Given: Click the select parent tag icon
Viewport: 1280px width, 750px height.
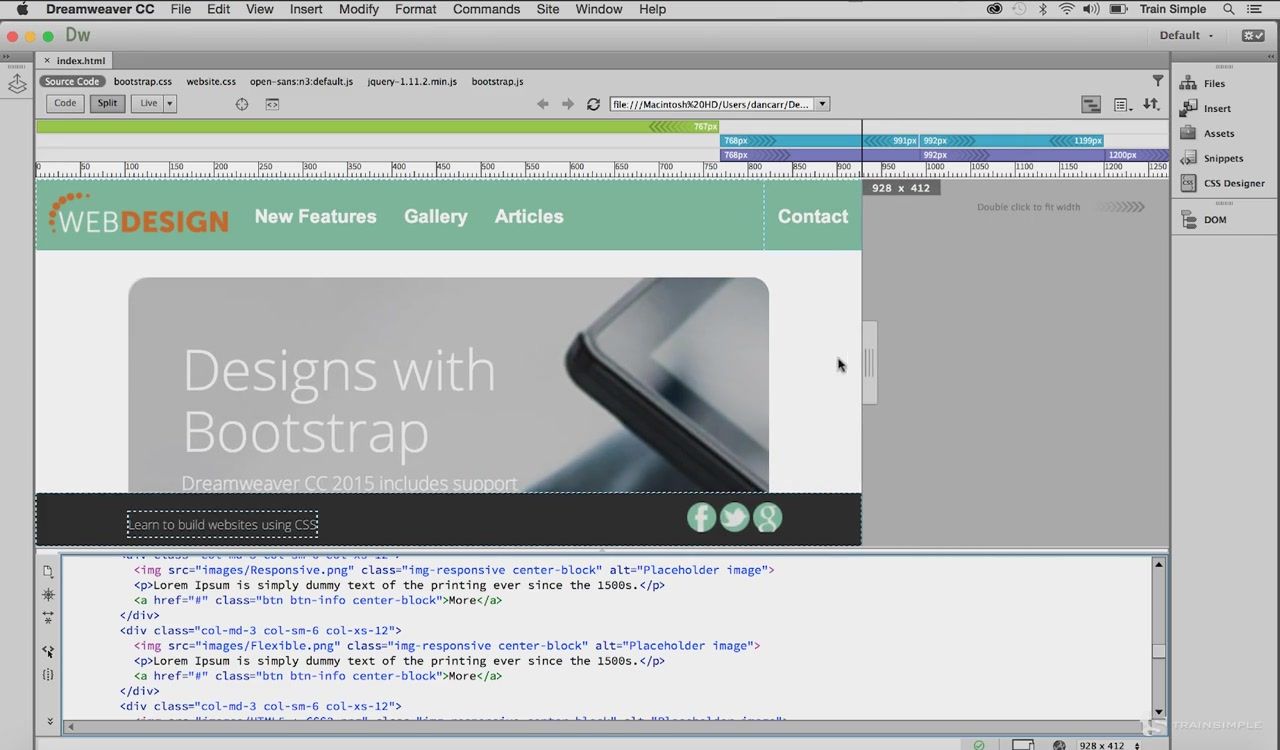Looking at the screenshot, I should coord(48,651).
